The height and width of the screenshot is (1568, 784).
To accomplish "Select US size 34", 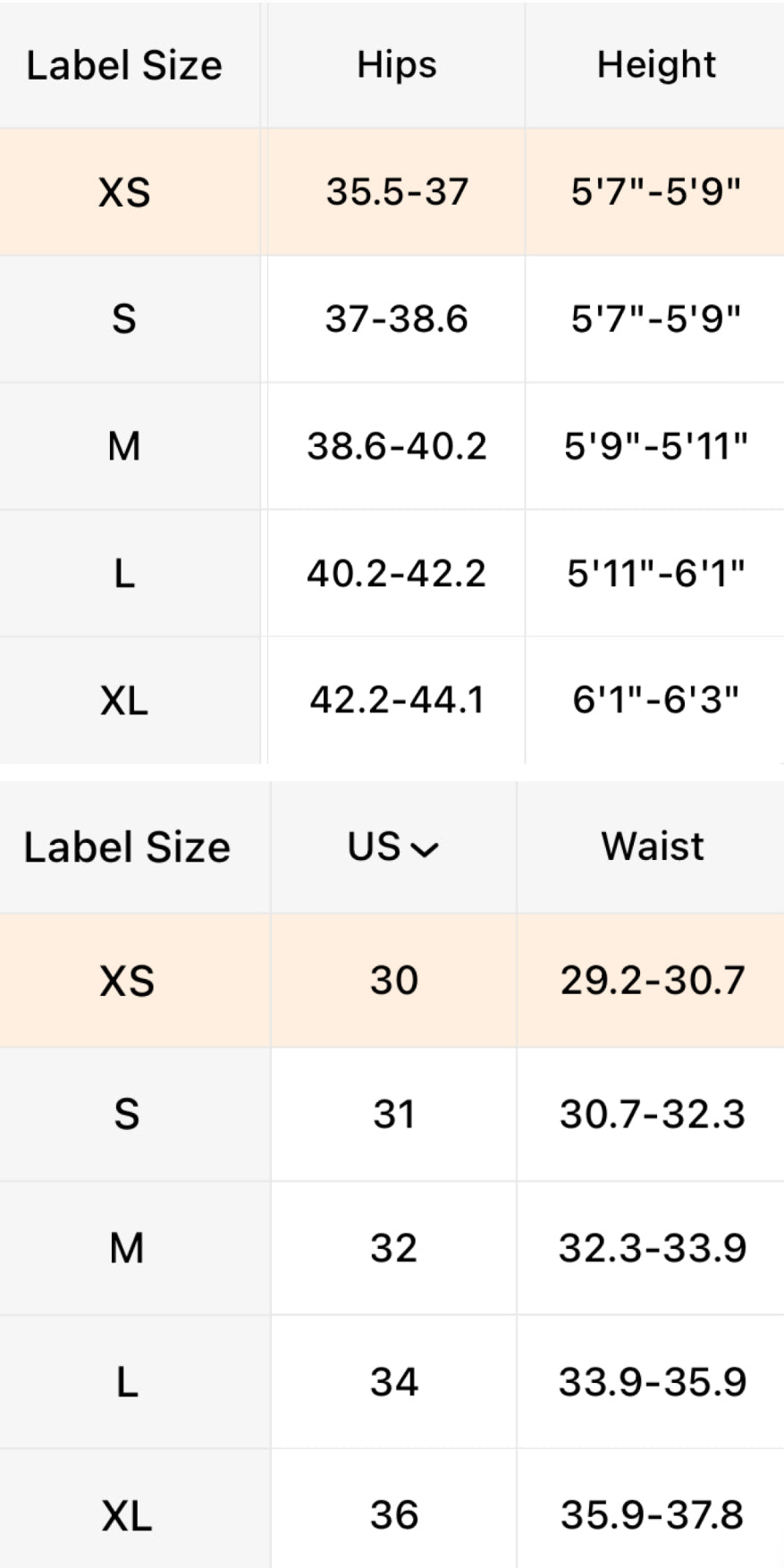I will click(x=394, y=1382).
